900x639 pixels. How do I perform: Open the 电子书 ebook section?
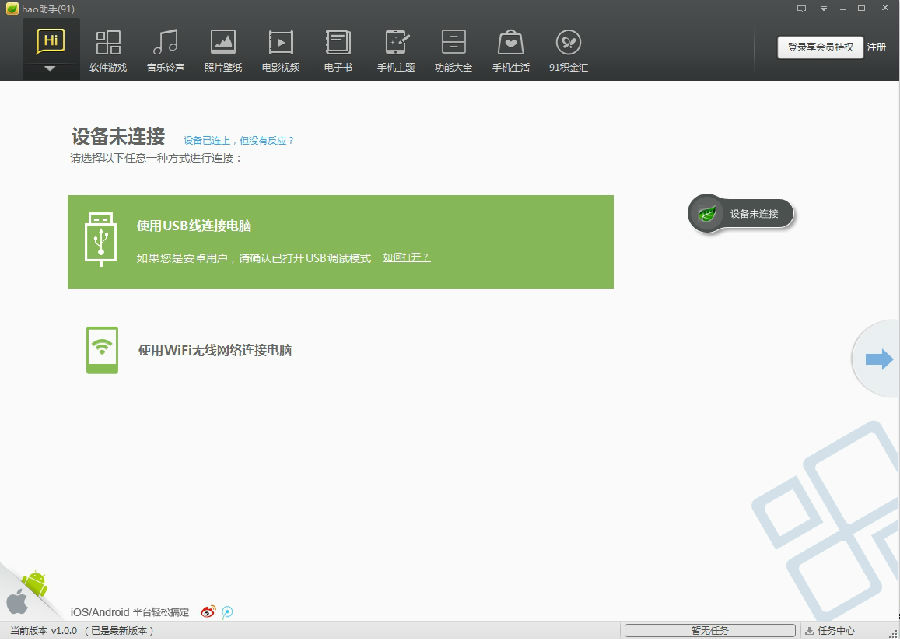coord(338,48)
